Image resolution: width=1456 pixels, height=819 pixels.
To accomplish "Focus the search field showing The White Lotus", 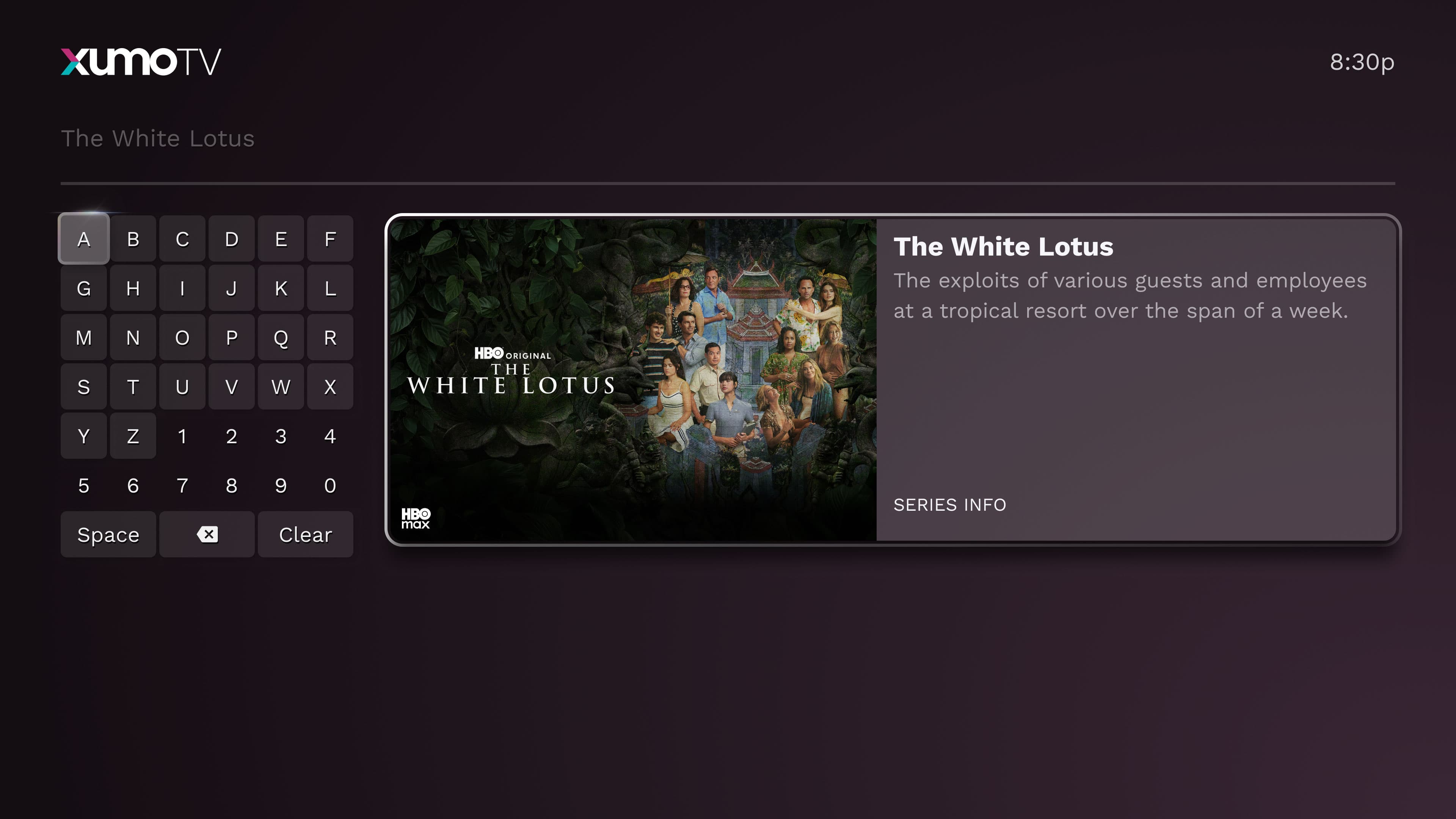I will (728, 138).
